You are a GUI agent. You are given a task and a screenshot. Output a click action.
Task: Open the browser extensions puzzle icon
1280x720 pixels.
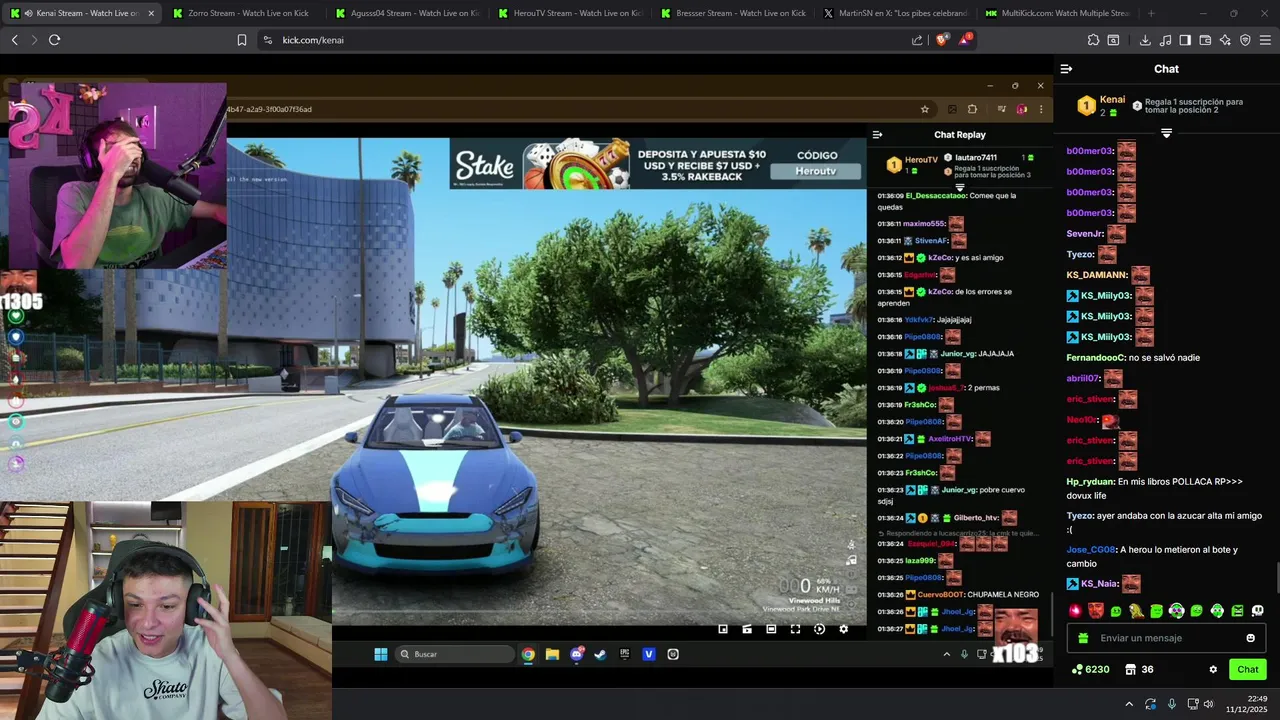(x=1093, y=40)
